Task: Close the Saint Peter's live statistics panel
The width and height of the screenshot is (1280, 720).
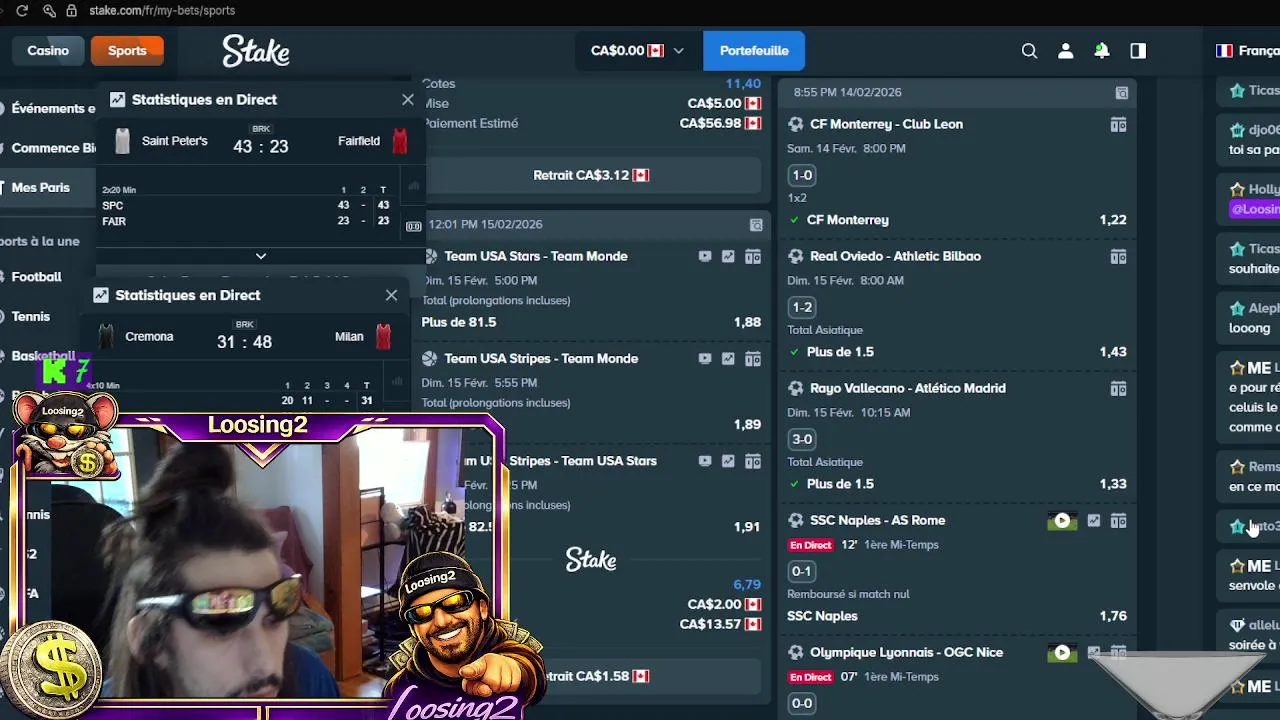Action: [407, 99]
